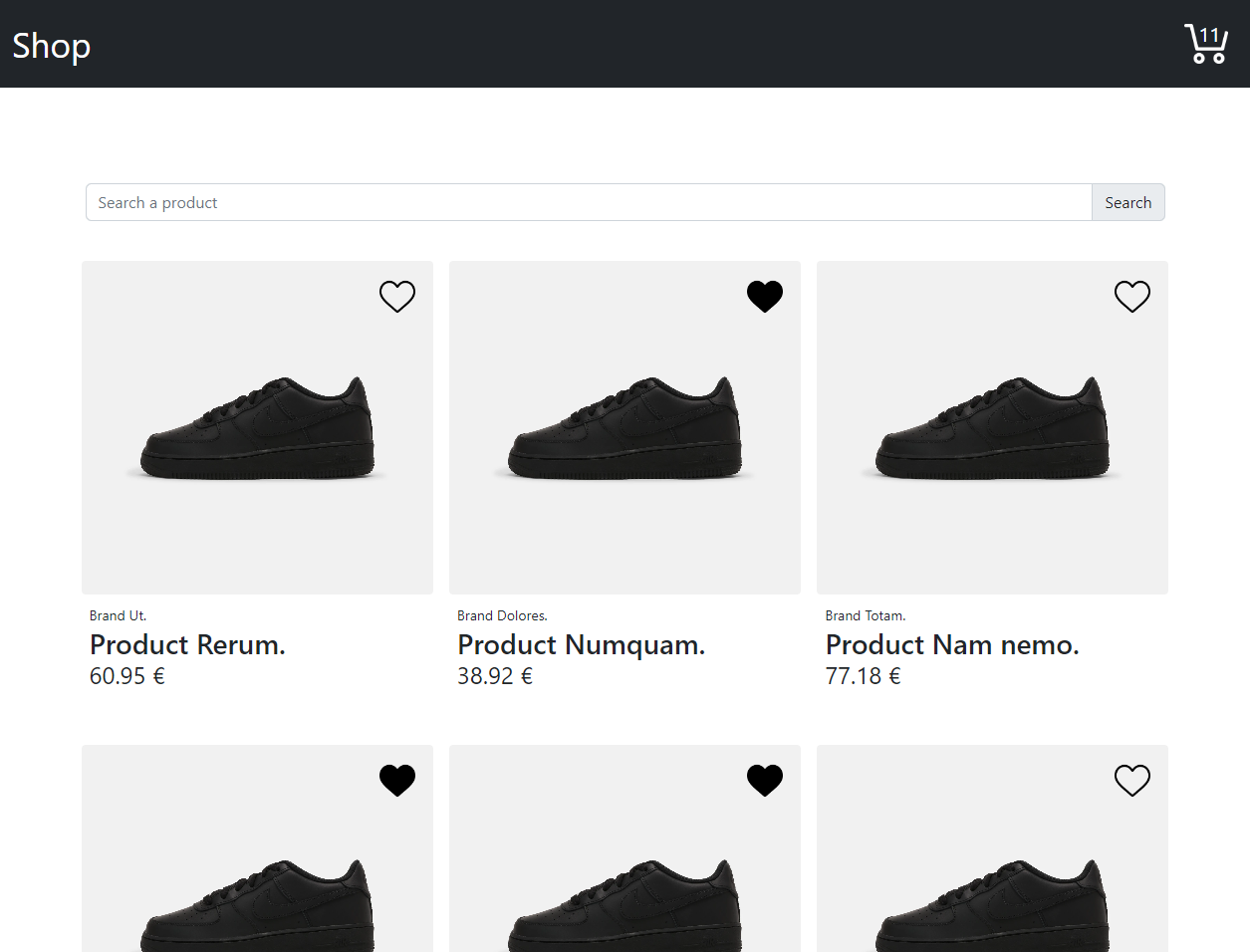Toggle the filled heart below Product Rerum's card
The width and height of the screenshot is (1250, 952).
397,780
